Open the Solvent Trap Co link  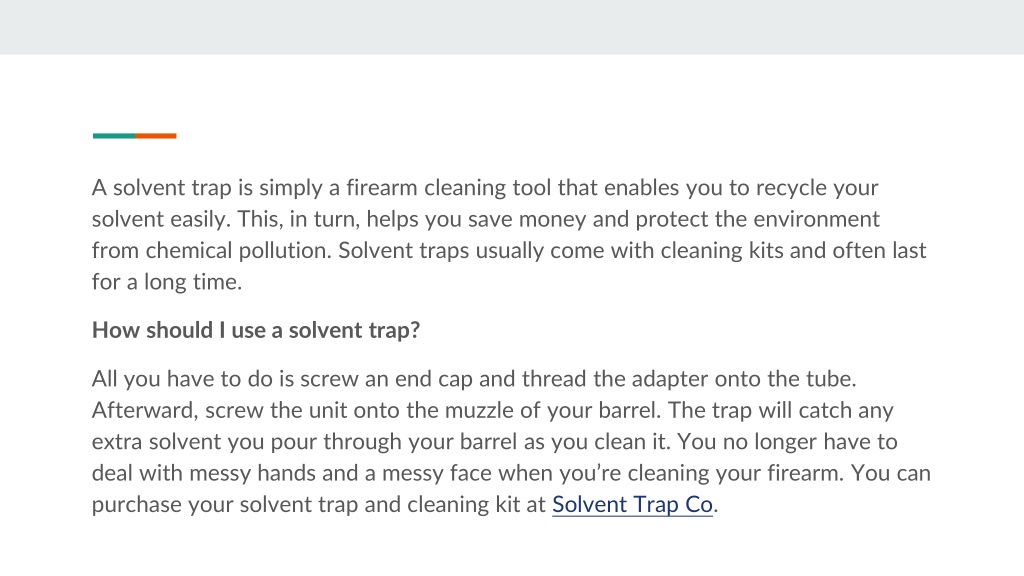[x=632, y=504]
